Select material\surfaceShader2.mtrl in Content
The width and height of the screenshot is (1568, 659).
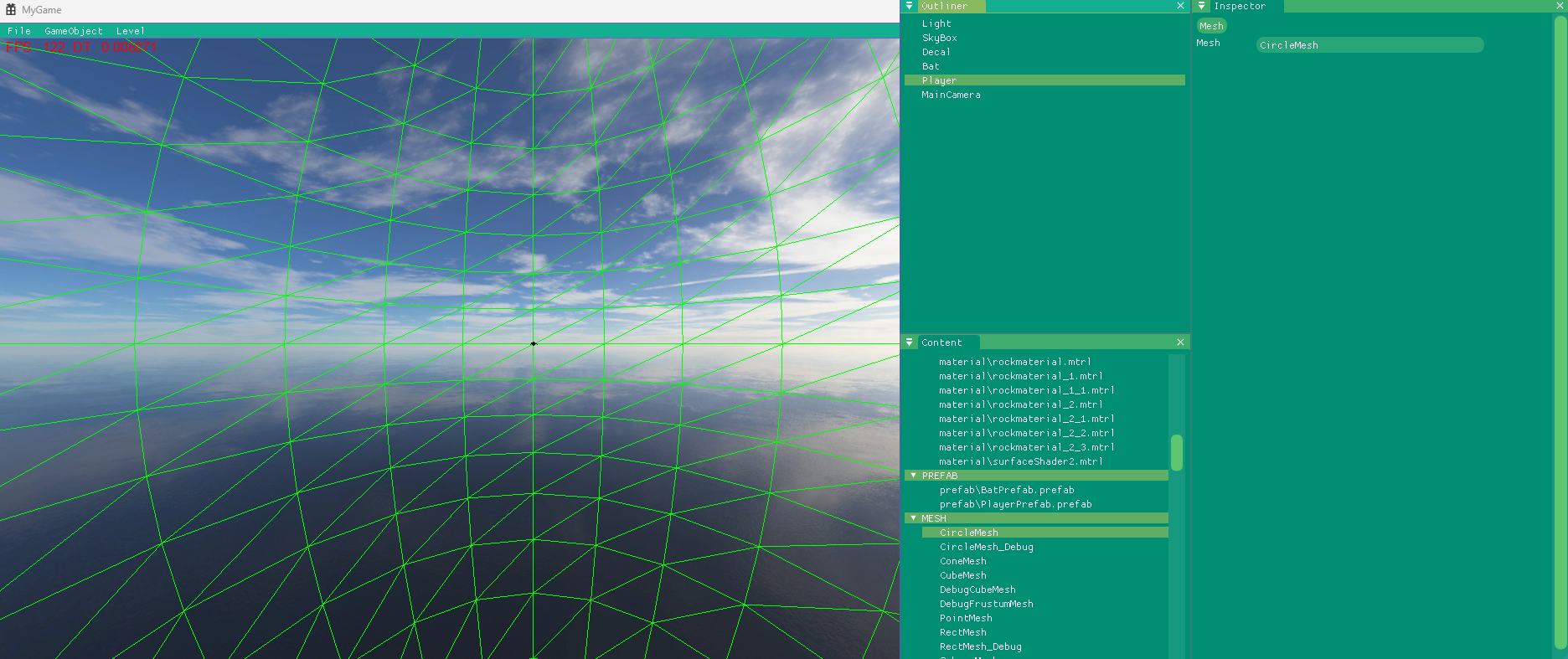click(1020, 461)
